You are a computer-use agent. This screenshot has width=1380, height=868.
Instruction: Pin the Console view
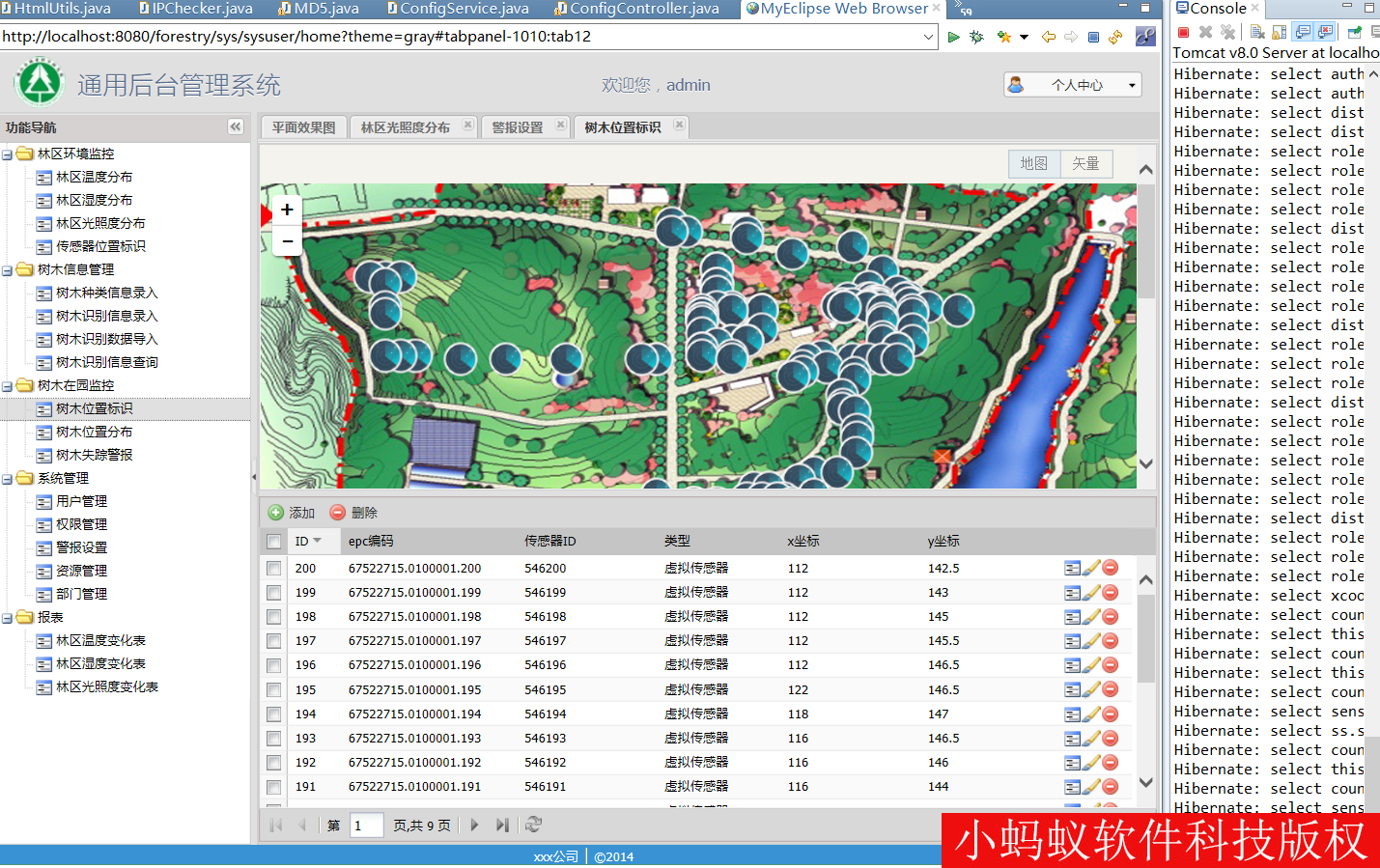click(x=1354, y=32)
